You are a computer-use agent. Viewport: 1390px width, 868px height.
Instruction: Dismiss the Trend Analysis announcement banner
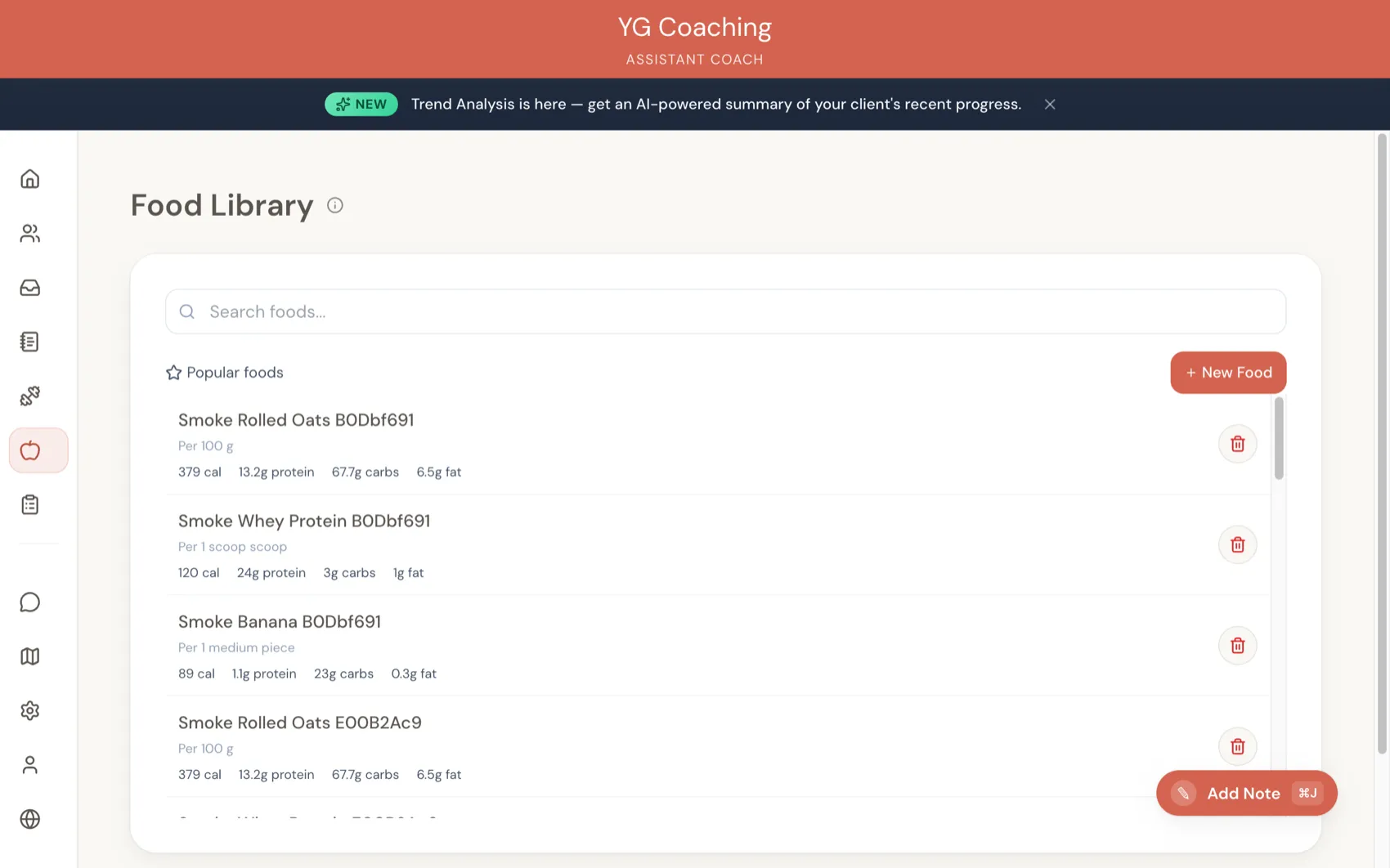1050,105
